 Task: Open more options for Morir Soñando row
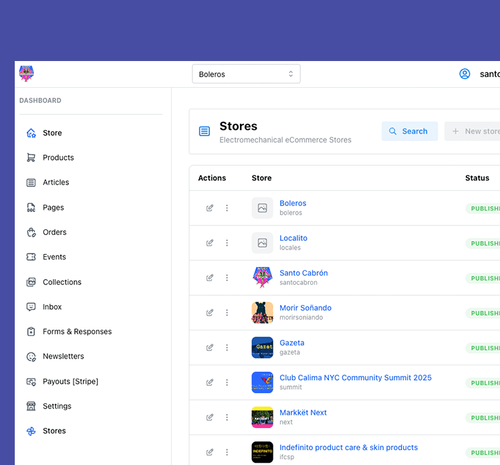(x=227, y=313)
